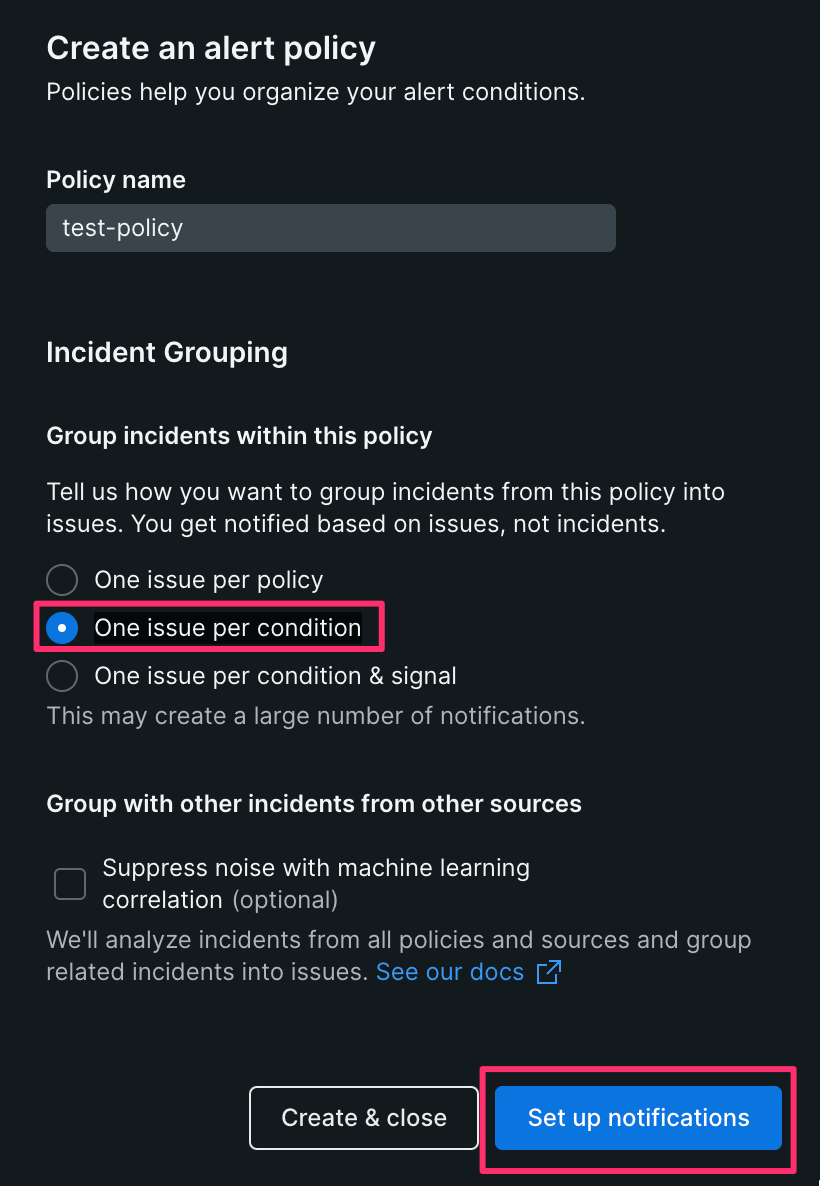Click the condition & signal radio circle

(61, 676)
